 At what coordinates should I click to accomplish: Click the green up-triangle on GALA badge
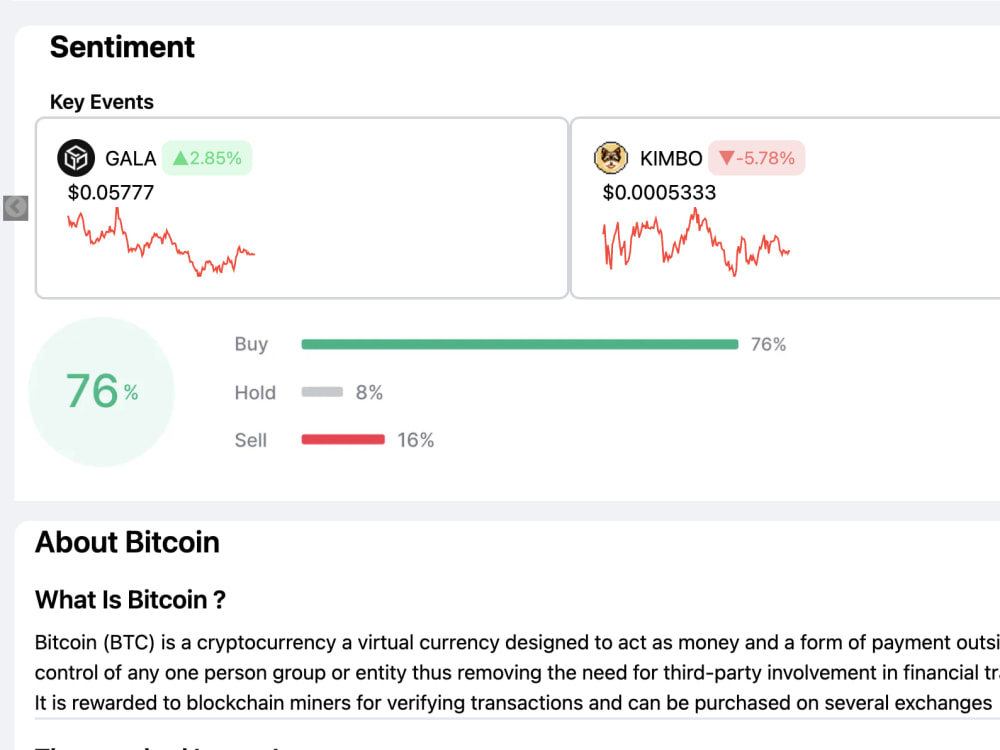(x=180, y=158)
